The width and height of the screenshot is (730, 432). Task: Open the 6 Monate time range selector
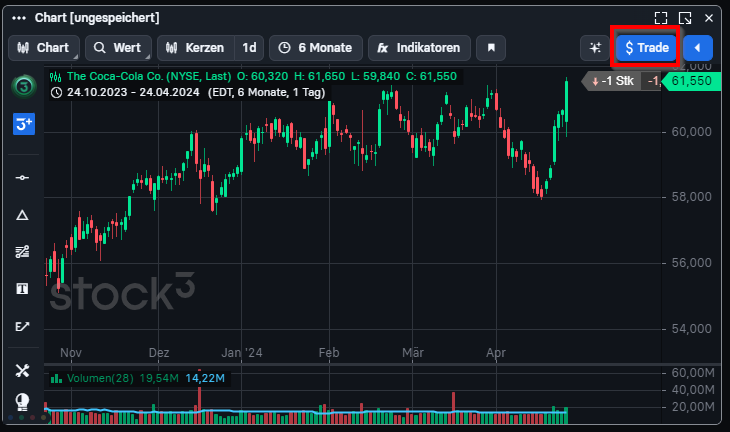pyautogui.click(x=316, y=48)
